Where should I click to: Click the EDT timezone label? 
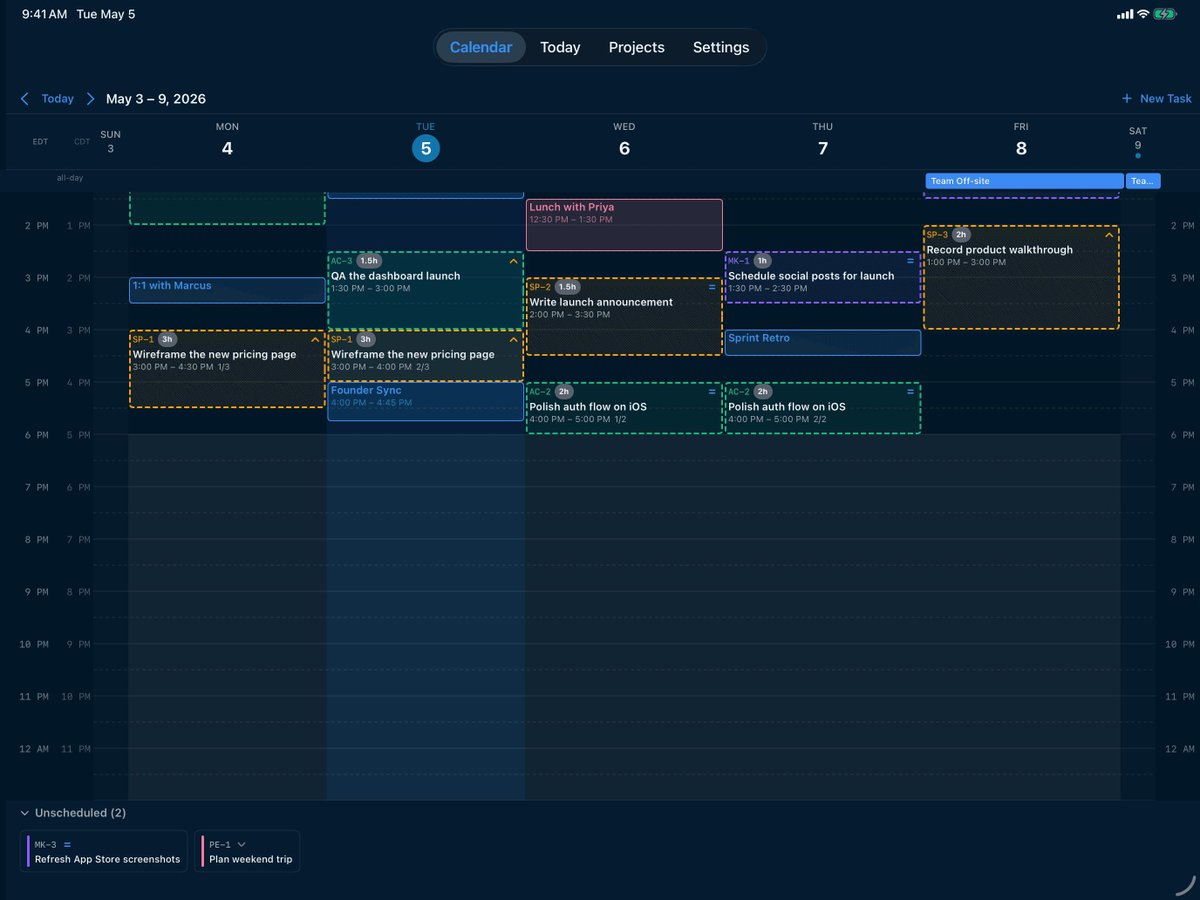pyautogui.click(x=40, y=142)
